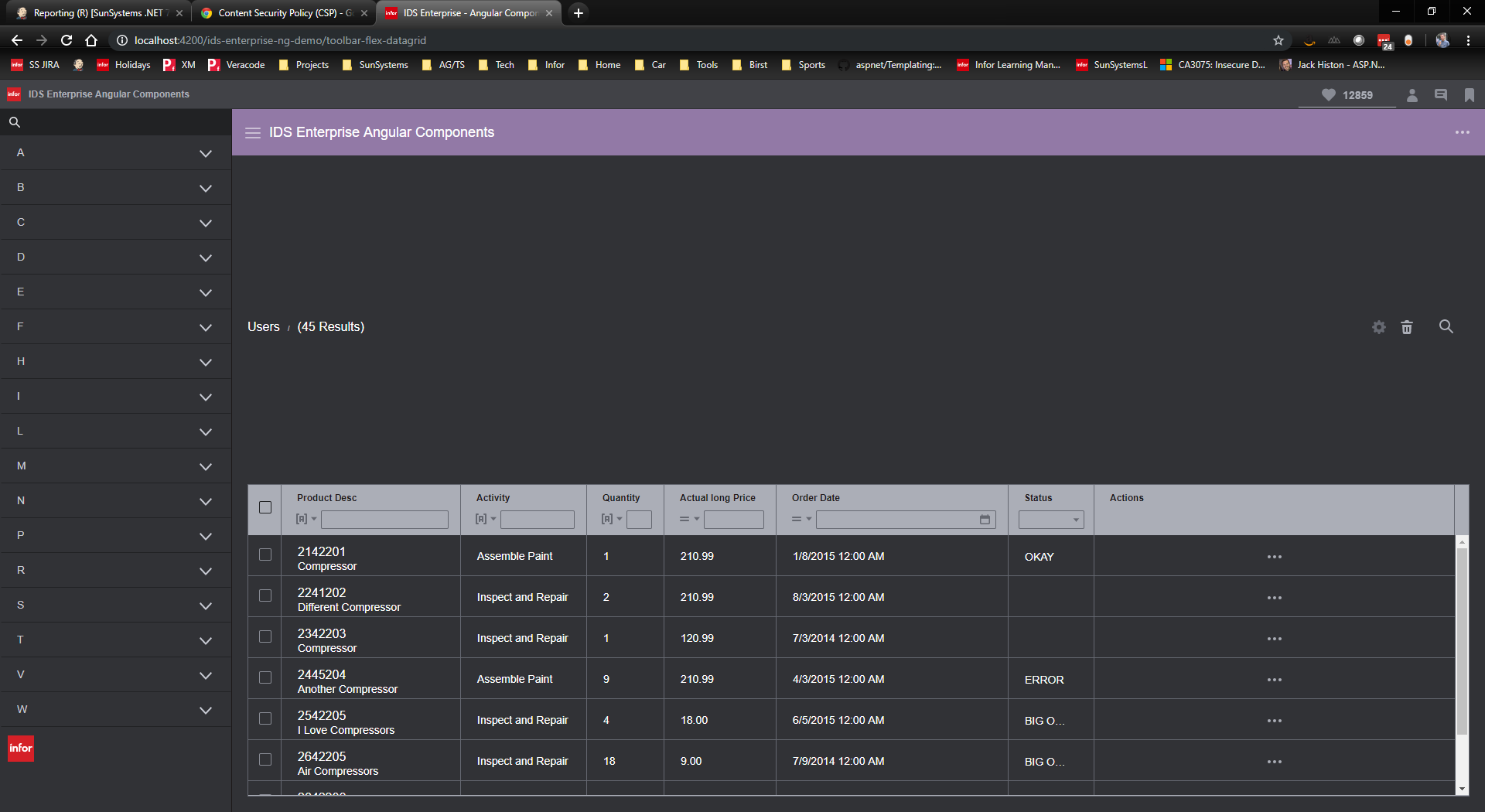The image size is (1485, 812).
Task: Open the Status filter dropdown
Action: (x=1051, y=520)
